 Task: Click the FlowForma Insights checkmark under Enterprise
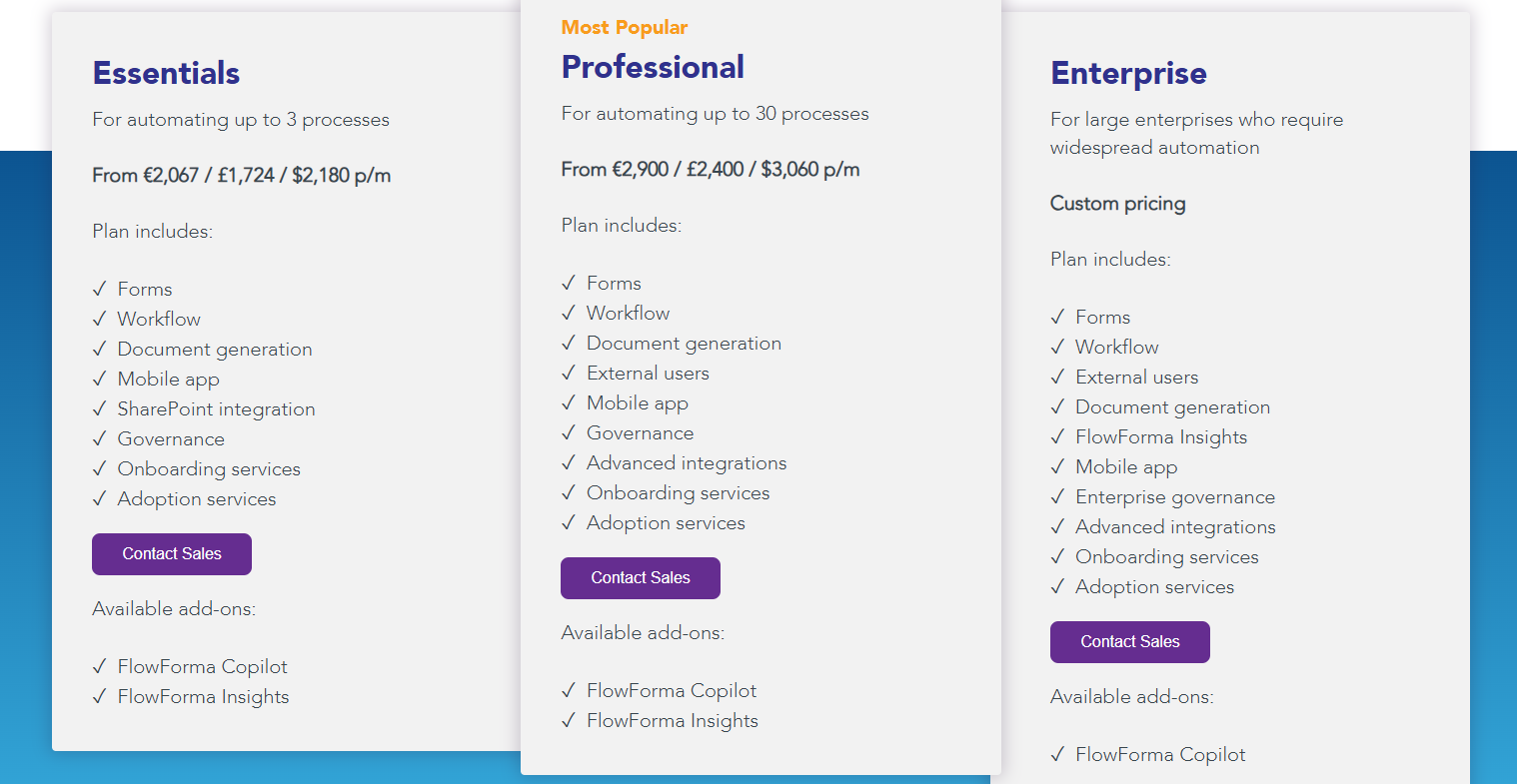[1057, 436]
